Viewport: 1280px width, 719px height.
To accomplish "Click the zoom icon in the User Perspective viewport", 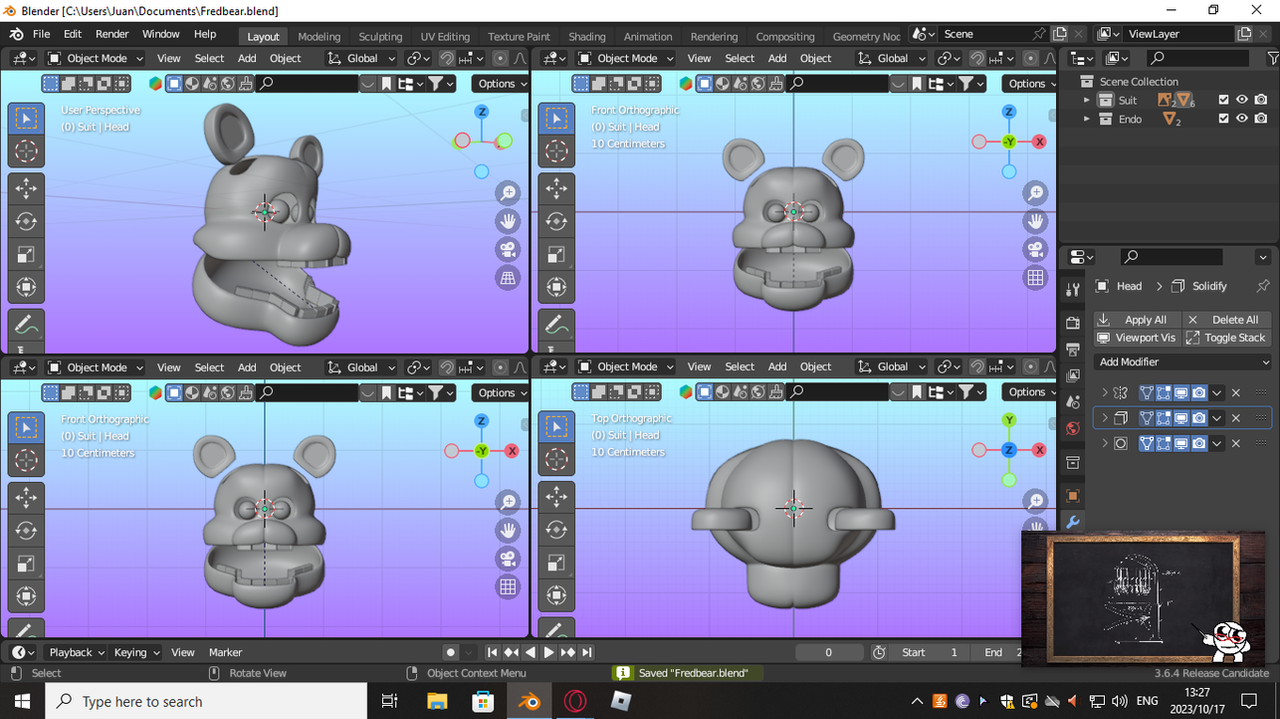I will click(508, 192).
